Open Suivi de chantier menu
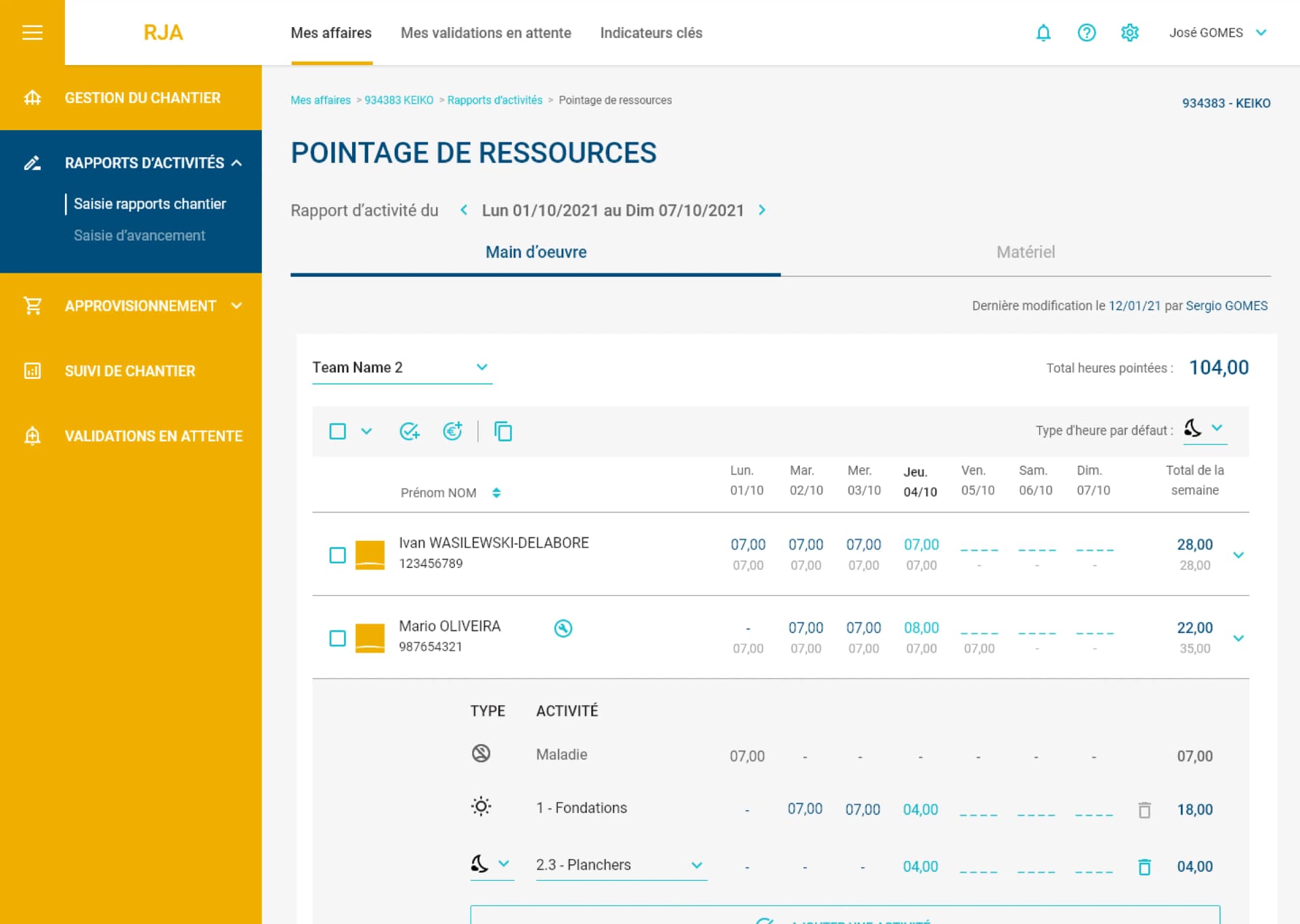Screen dimensions: 1300x924 [x=131, y=371]
